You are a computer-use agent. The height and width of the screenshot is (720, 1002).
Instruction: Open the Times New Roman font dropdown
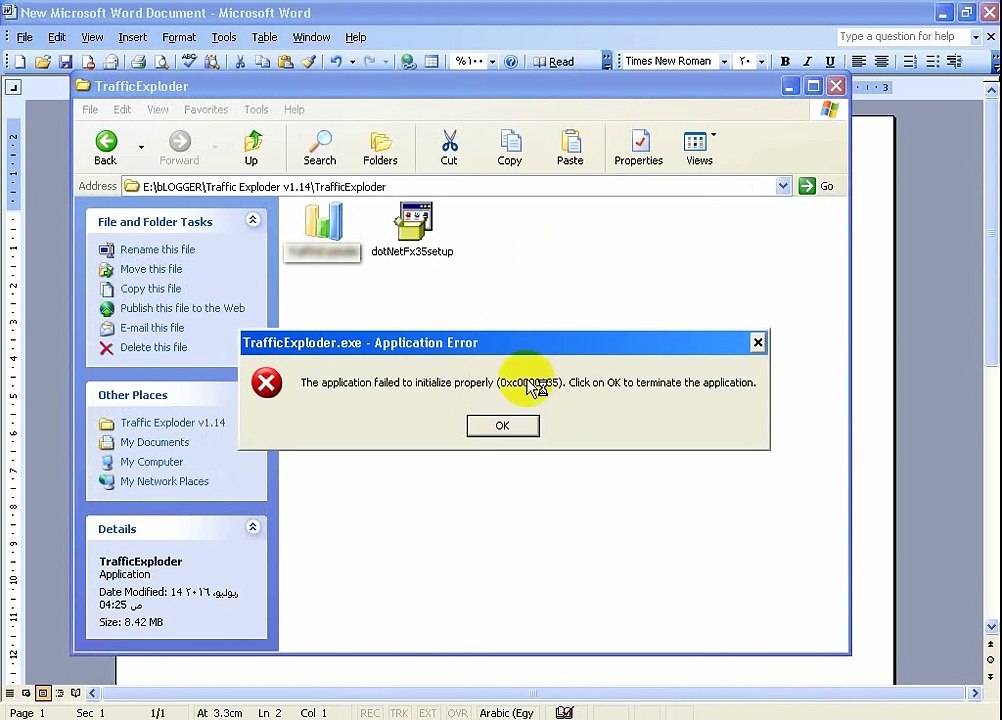coord(724,61)
